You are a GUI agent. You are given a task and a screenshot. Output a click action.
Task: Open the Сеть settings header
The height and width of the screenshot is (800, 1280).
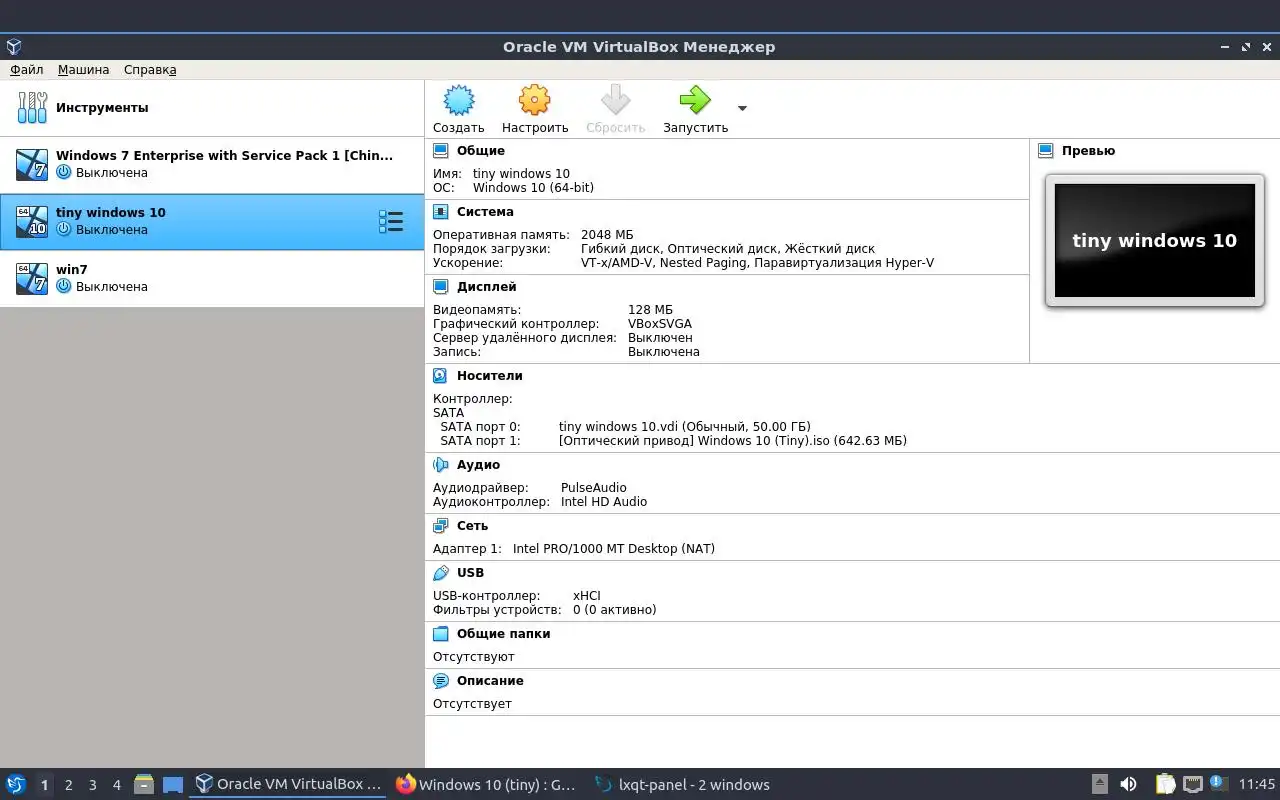(472, 526)
